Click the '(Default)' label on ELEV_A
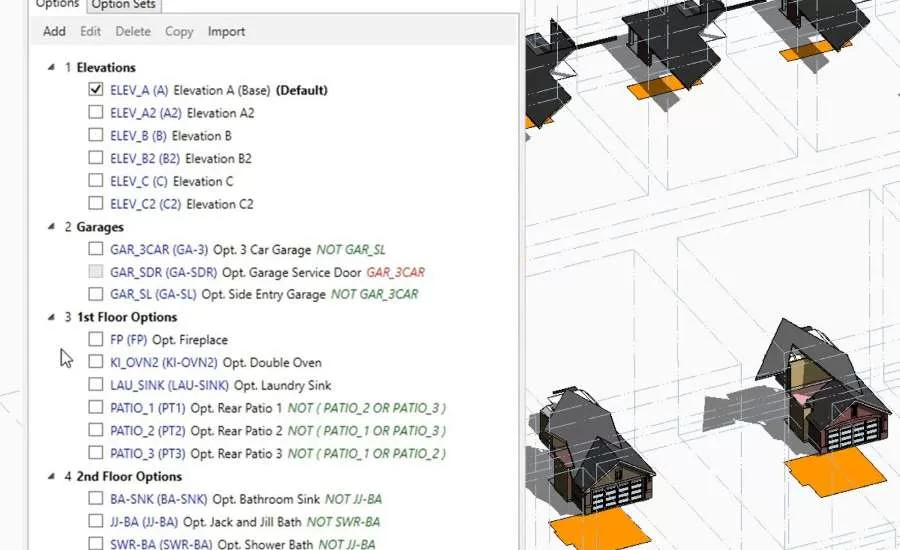This screenshot has width=900, height=550. [x=302, y=91]
